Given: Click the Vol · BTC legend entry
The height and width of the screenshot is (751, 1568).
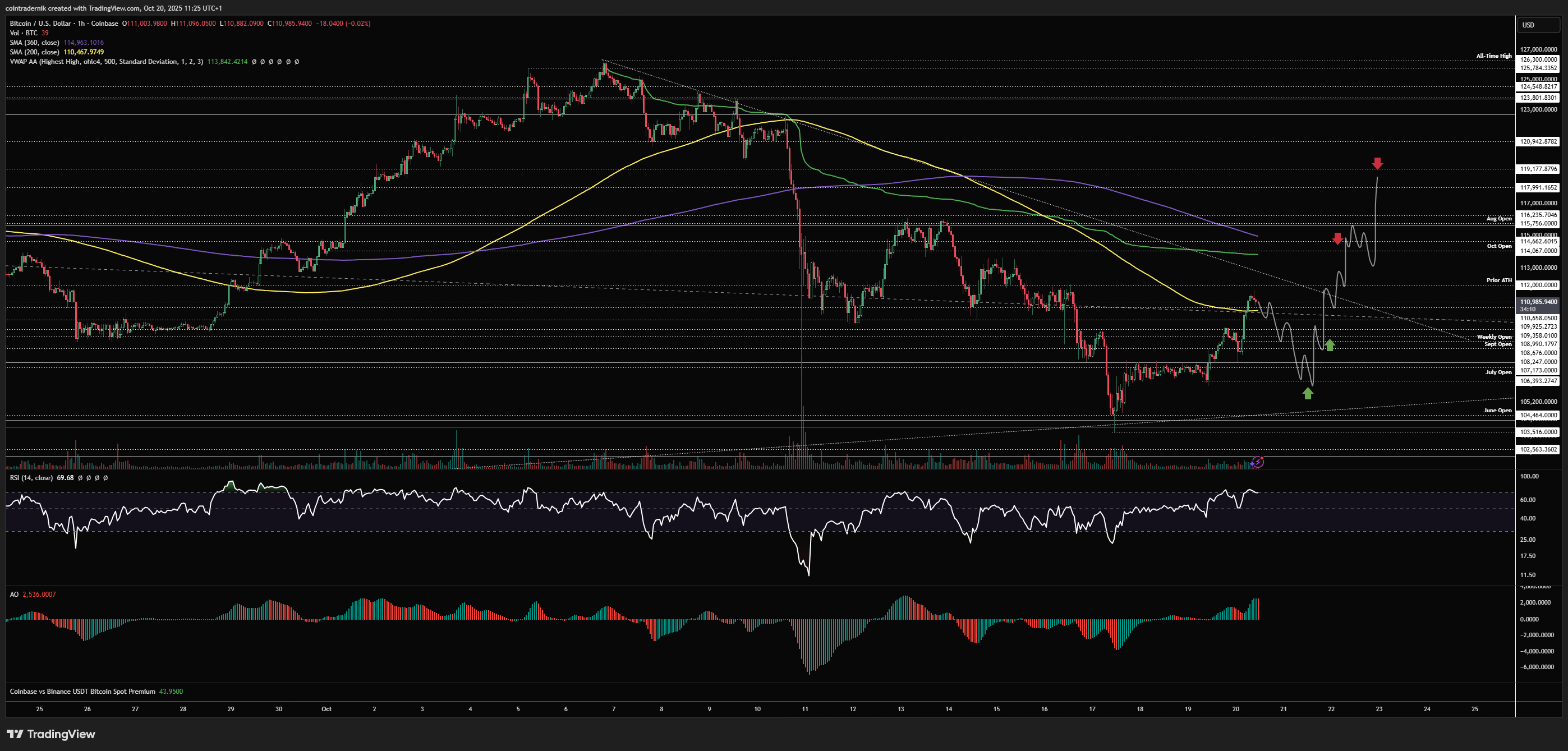Looking at the screenshot, I should point(24,33).
